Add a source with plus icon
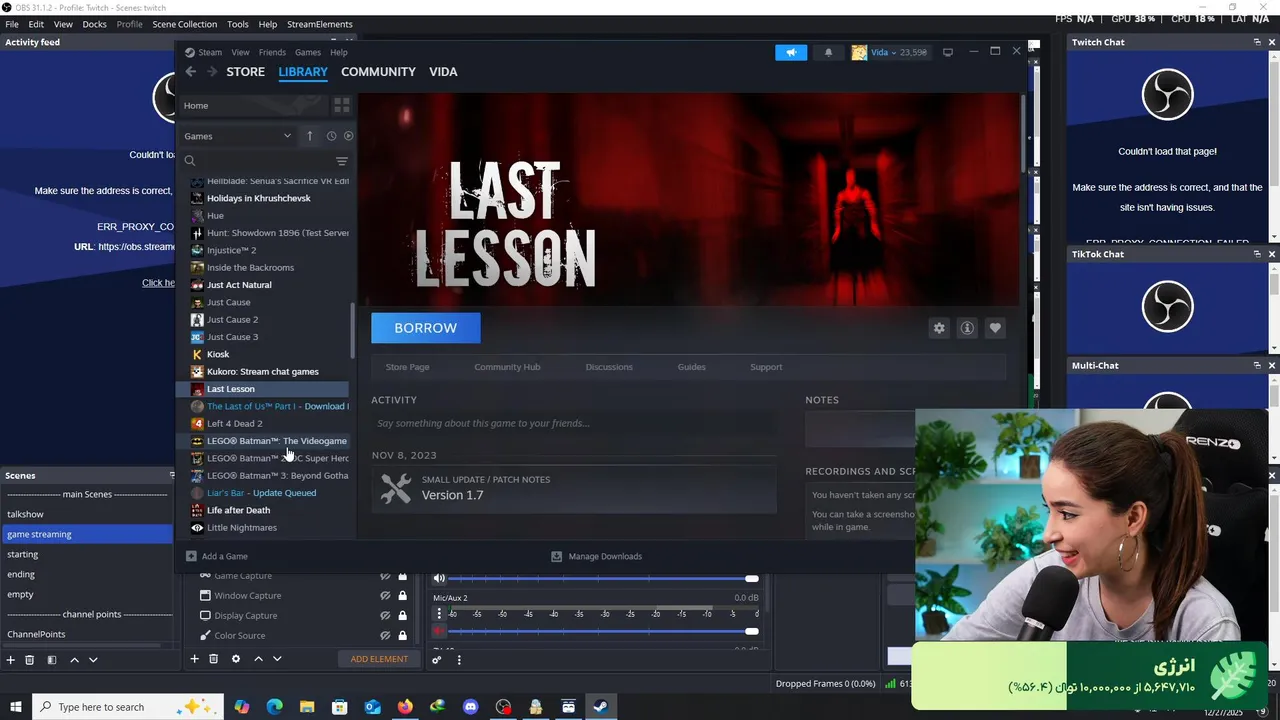 tap(195, 659)
